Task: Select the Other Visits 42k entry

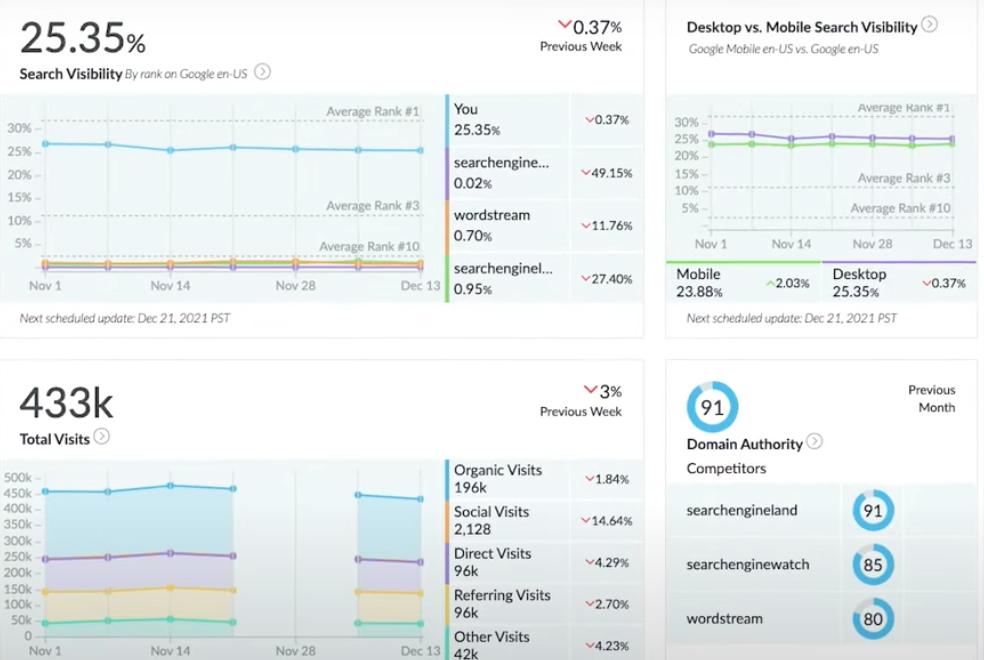Action: (x=508, y=644)
